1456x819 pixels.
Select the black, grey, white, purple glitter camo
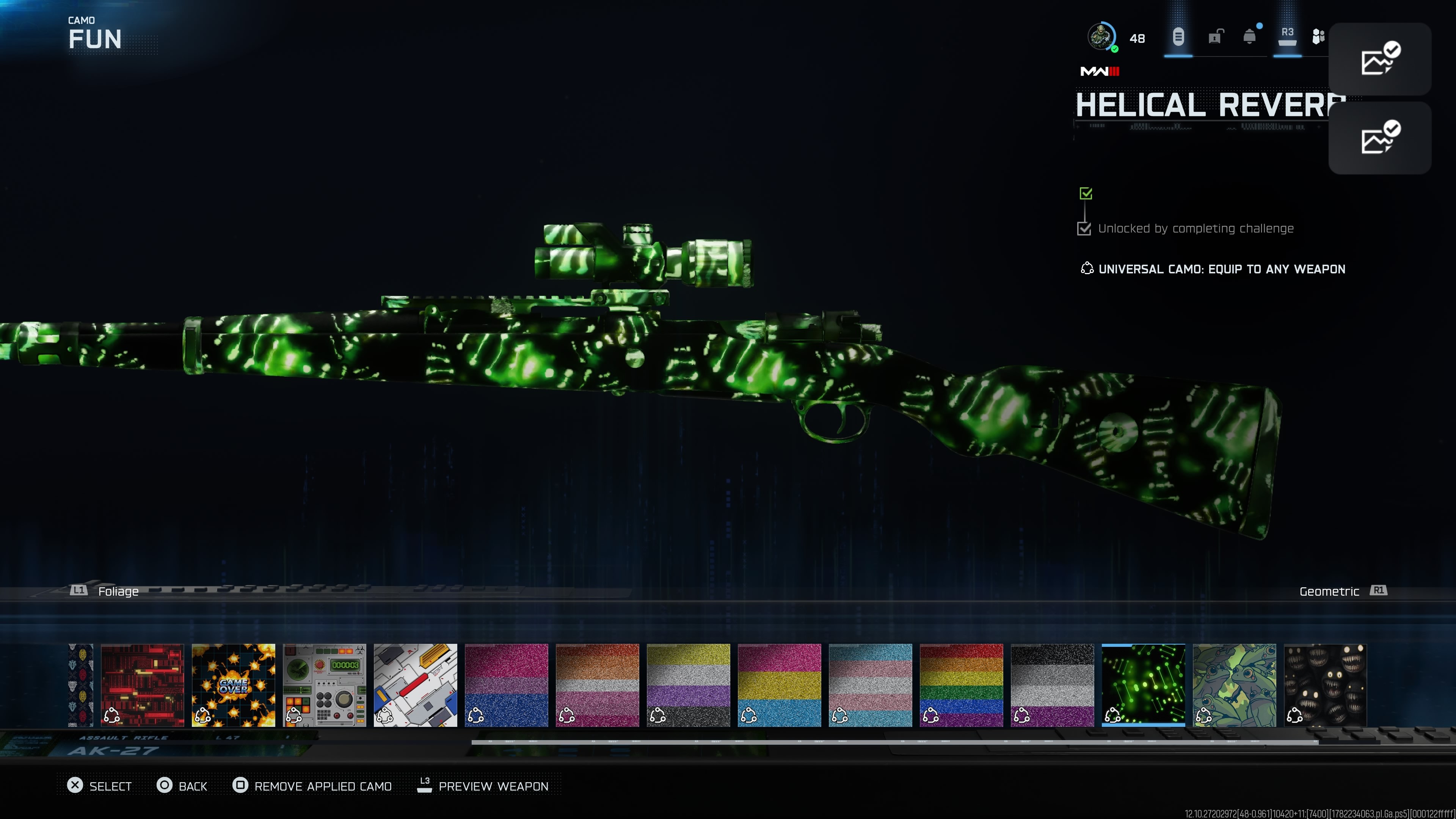point(1053,685)
